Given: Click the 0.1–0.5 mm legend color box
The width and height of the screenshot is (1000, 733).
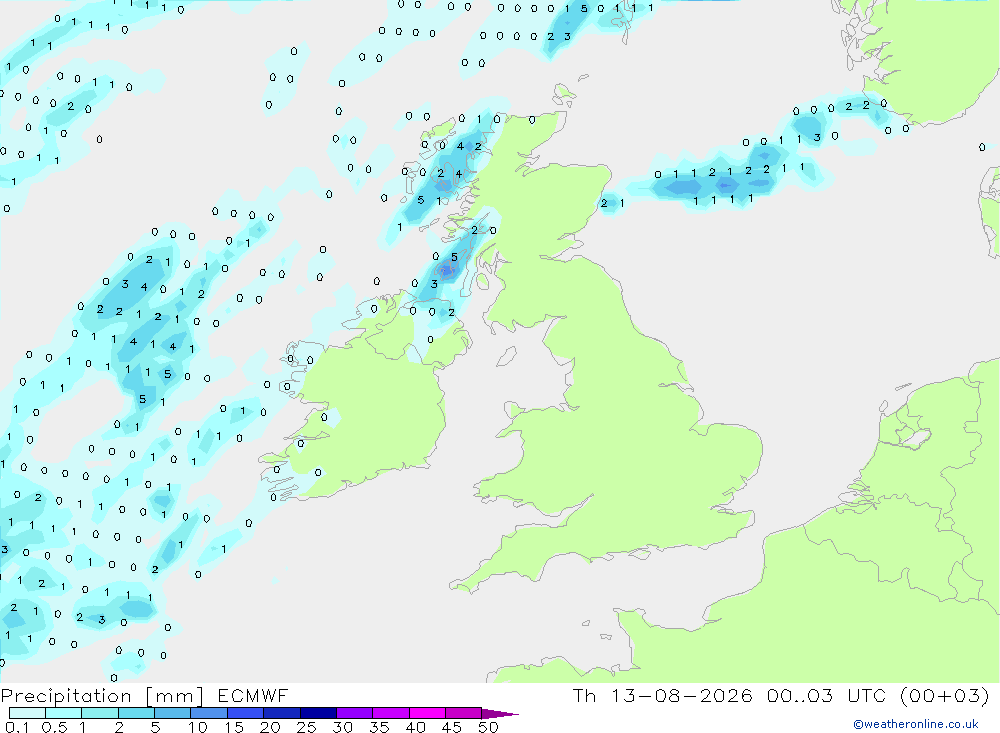Looking at the screenshot, I should [x=27, y=713].
